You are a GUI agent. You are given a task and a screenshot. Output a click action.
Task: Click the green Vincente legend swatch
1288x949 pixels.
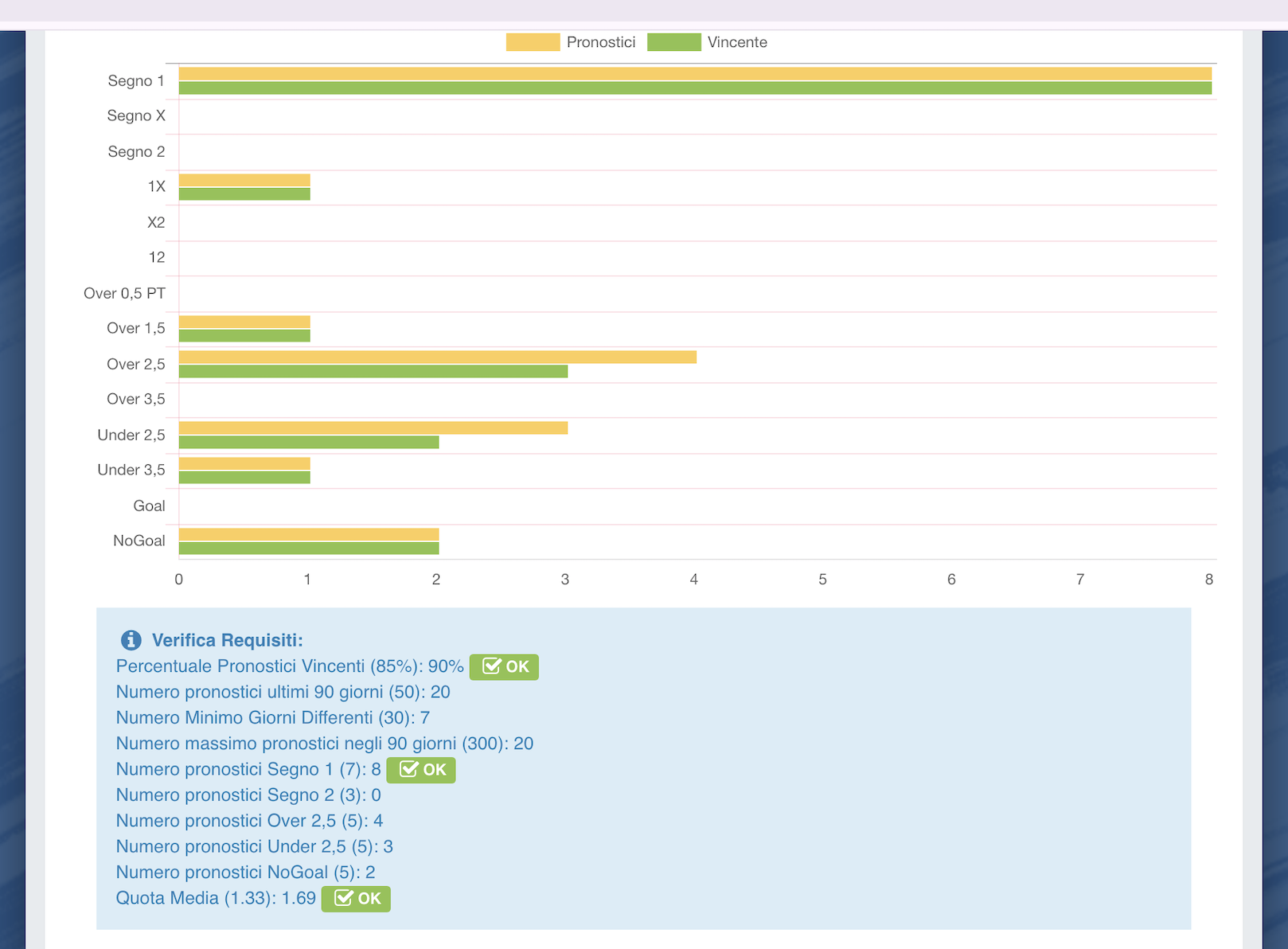point(673,42)
